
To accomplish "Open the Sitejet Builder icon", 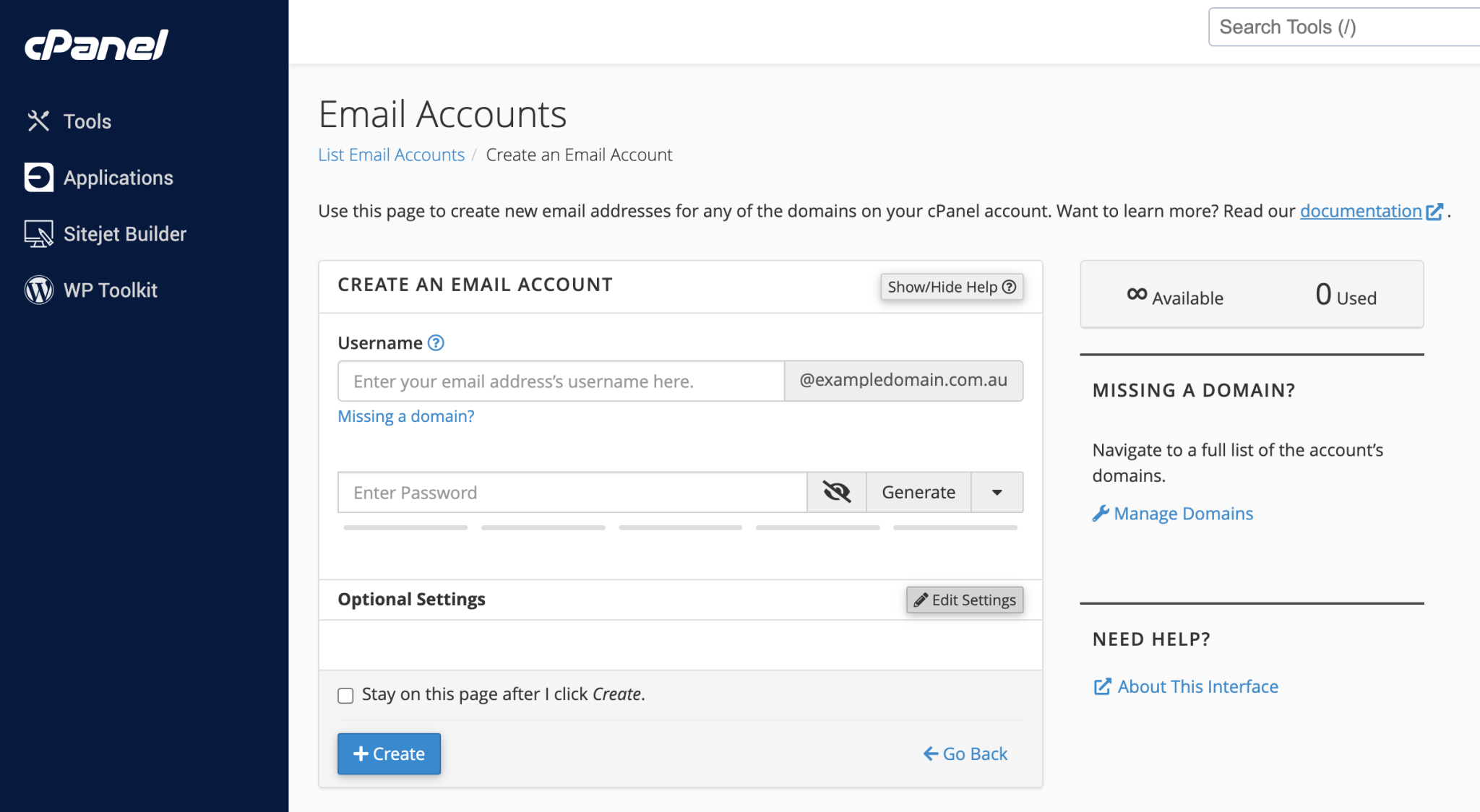I will [38, 233].
